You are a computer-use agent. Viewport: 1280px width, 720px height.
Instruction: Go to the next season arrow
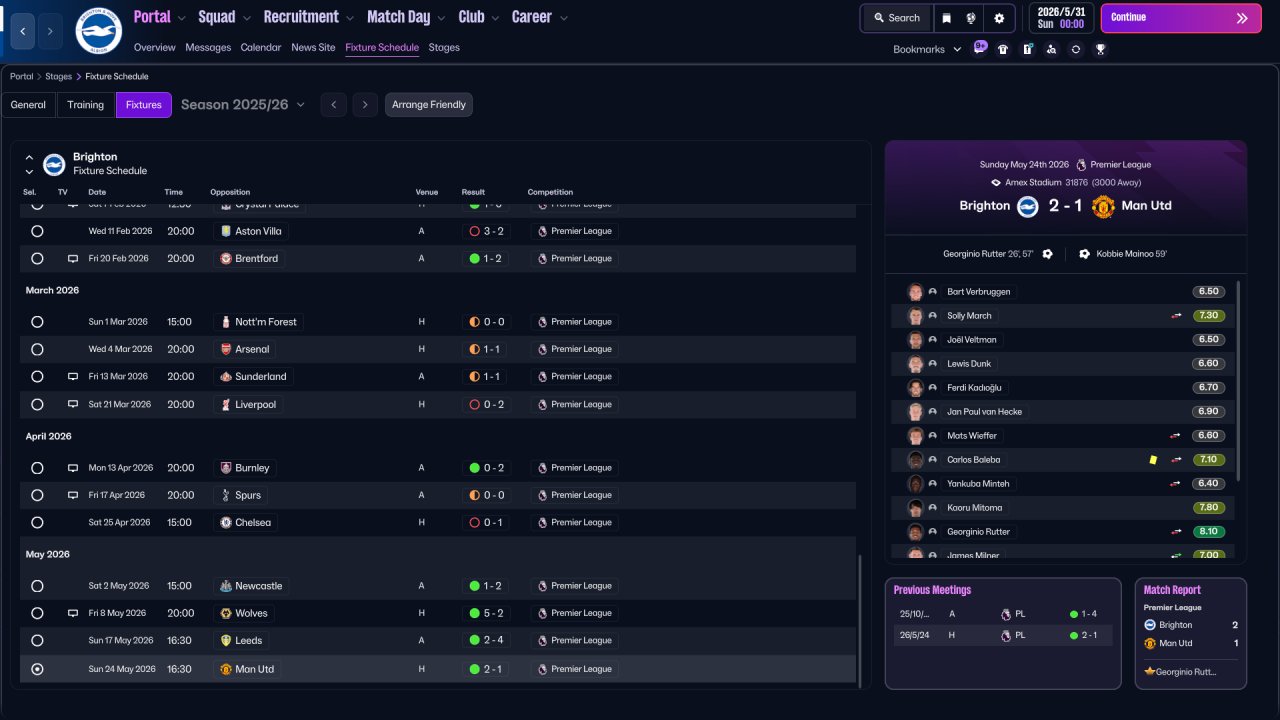tap(365, 105)
